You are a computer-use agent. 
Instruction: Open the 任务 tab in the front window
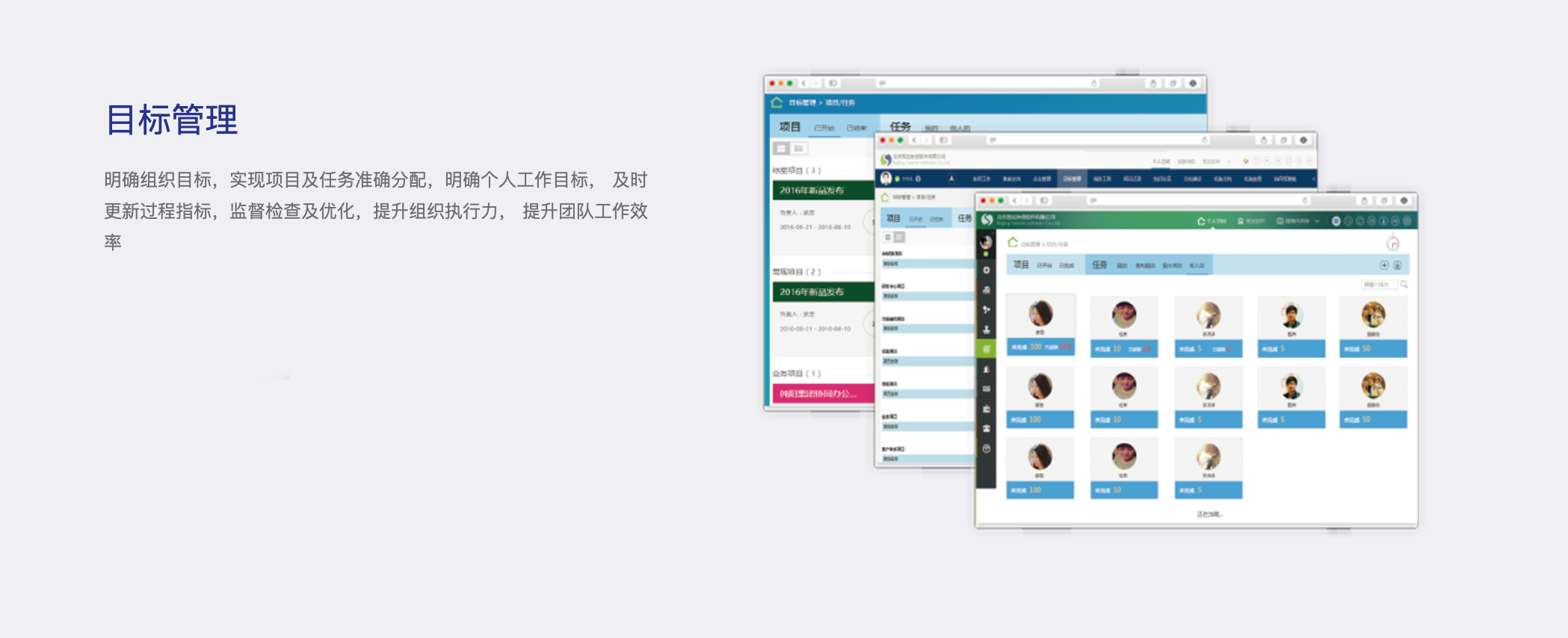pyautogui.click(x=1099, y=265)
